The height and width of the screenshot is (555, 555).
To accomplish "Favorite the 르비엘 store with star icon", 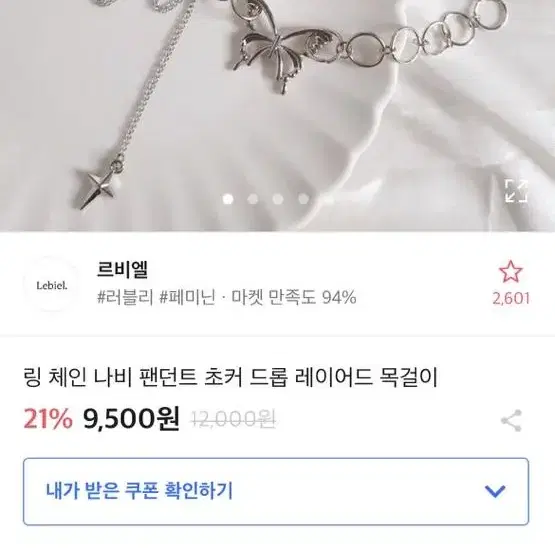I will pyautogui.click(x=511, y=271).
